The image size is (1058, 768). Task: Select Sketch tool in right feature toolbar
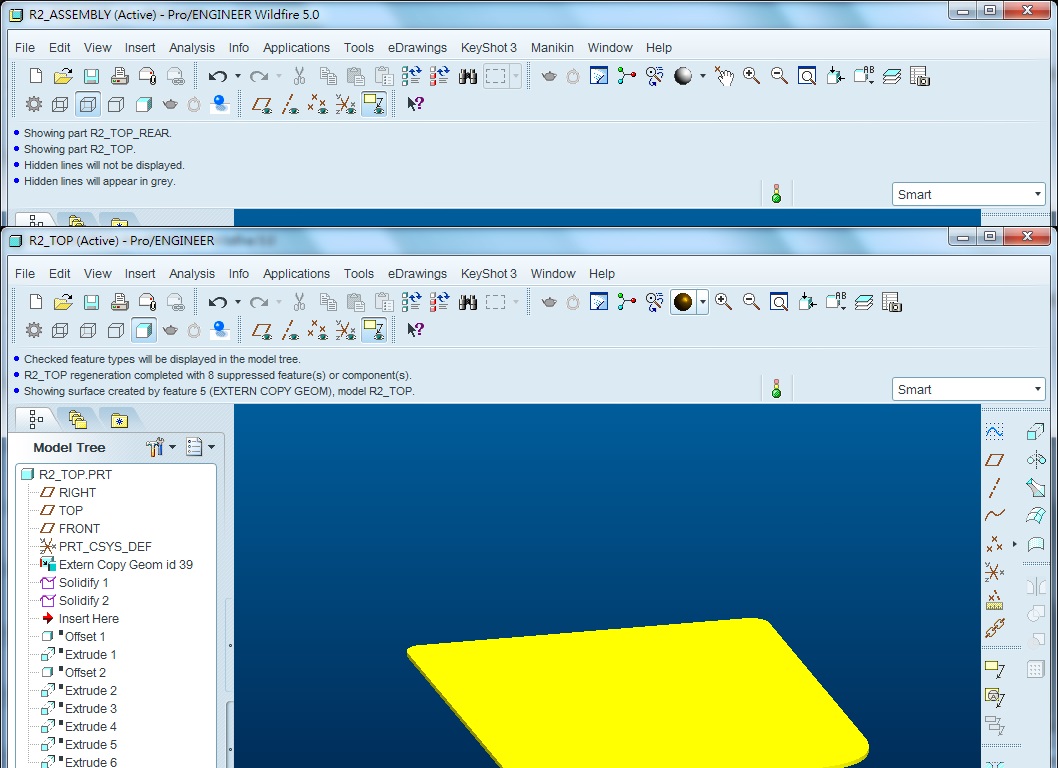pos(995,431)
